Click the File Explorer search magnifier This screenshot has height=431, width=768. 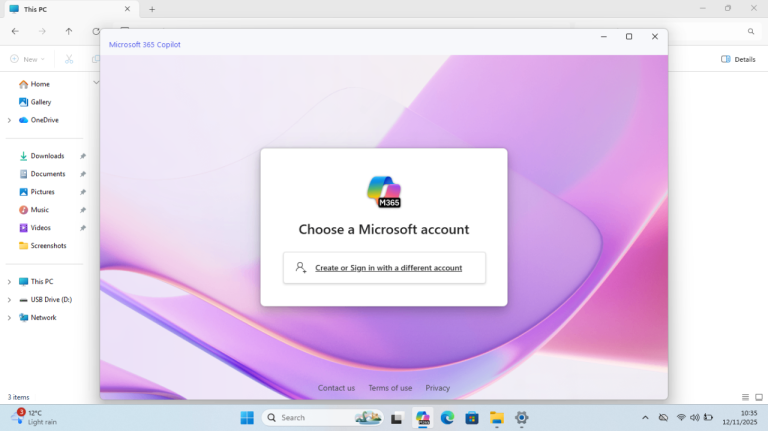751,31
